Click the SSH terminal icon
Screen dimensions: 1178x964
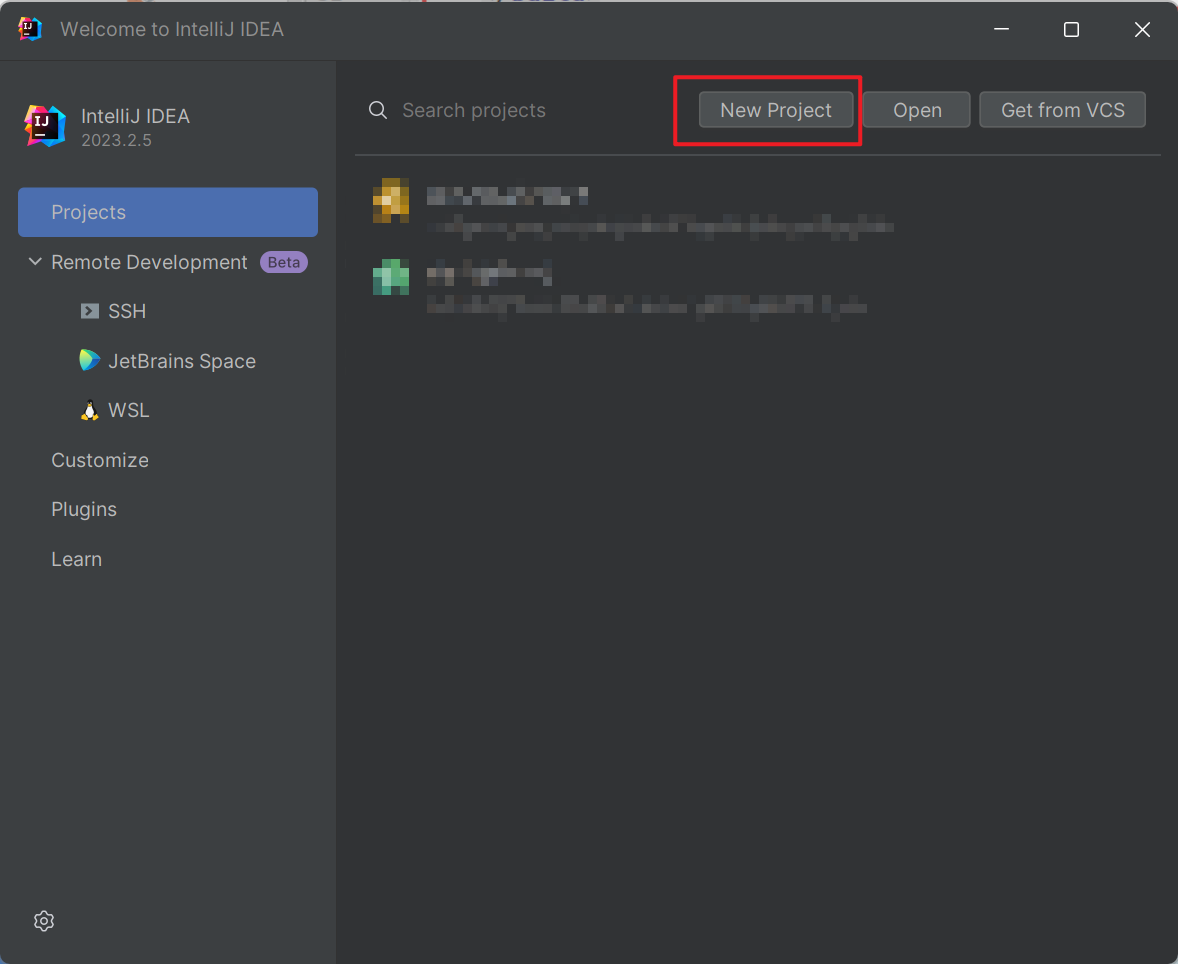pyautogui.click(x=89, y=311)
